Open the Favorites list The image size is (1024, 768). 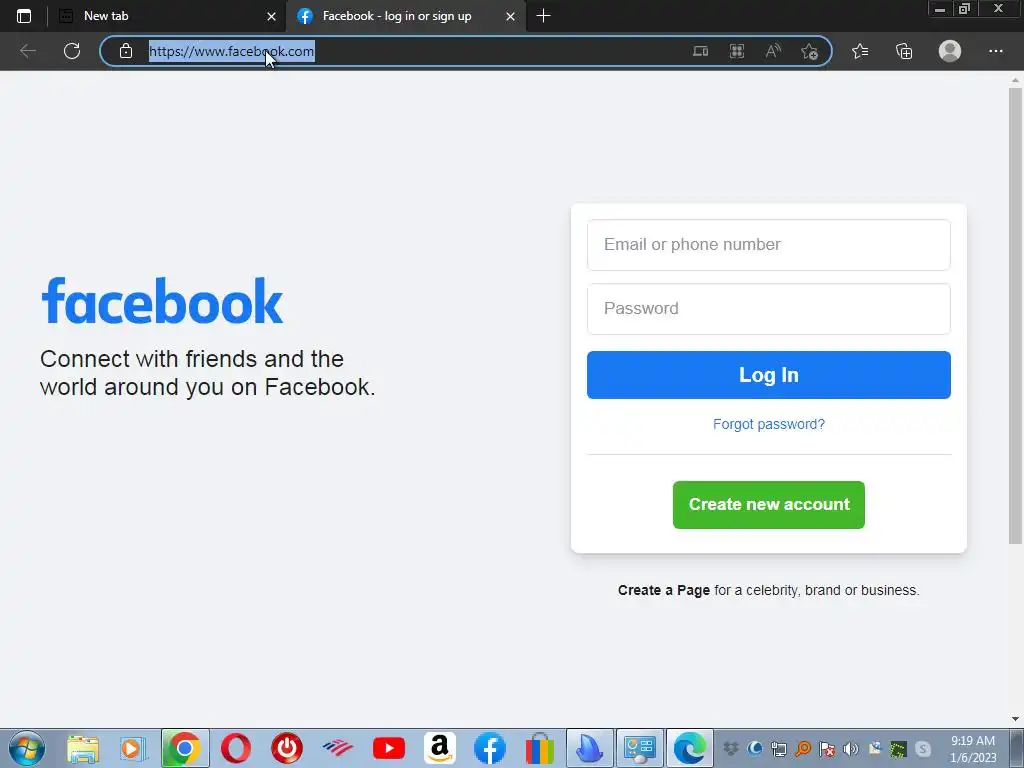coord(860,51)
